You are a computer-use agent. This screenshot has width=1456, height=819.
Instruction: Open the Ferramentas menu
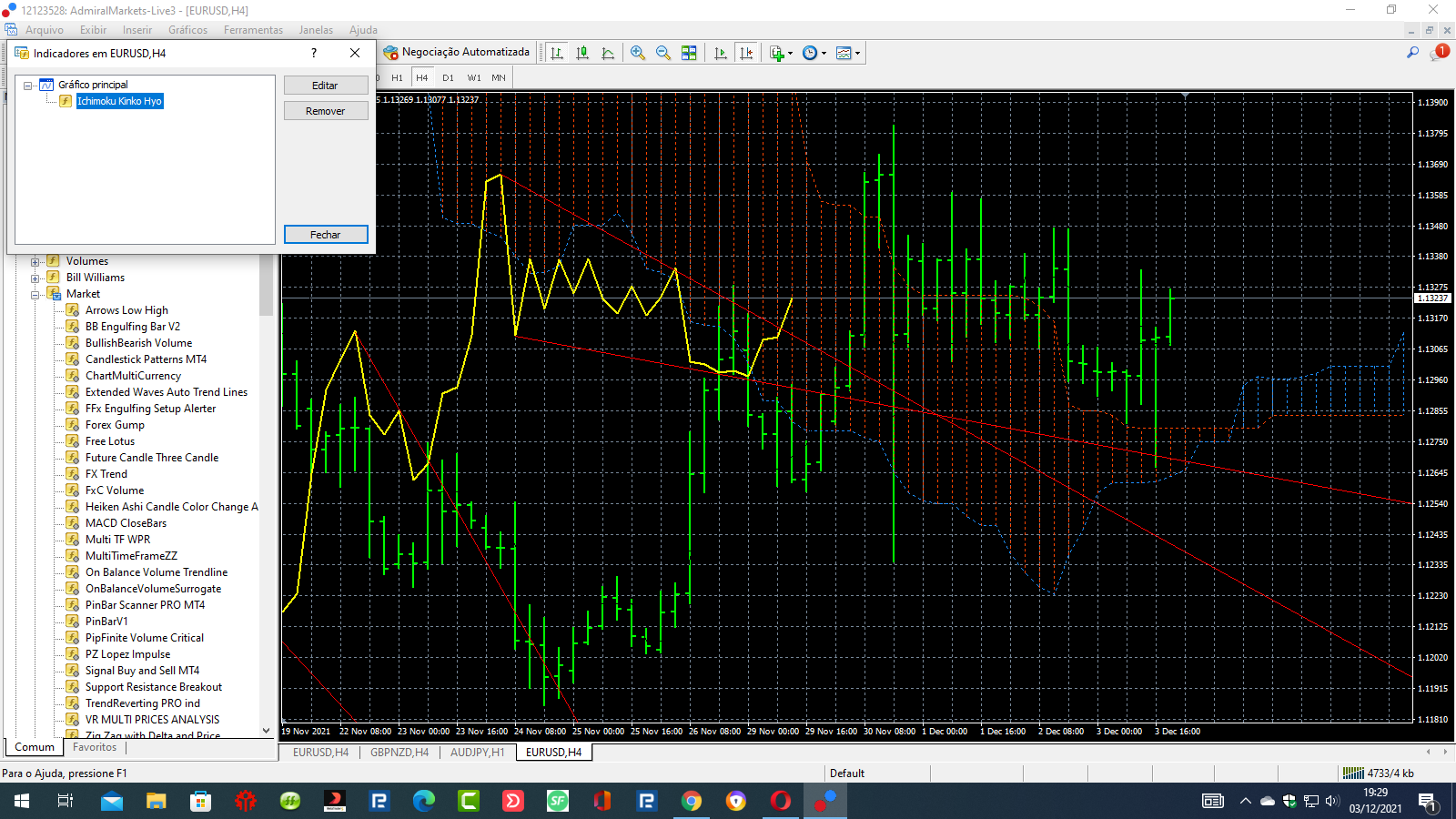(x=253, y=30)
